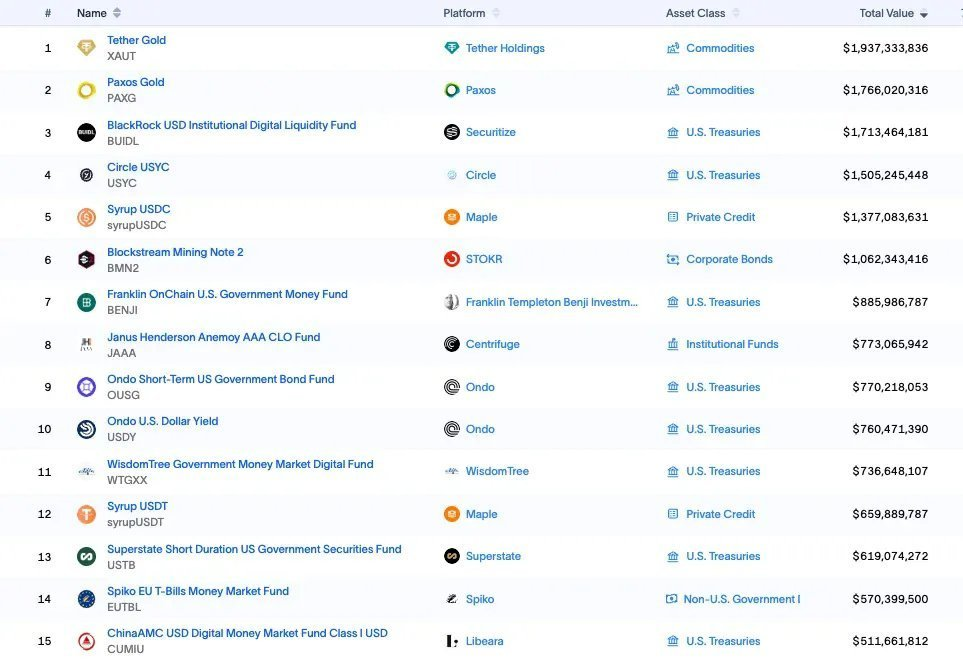Viewport: 963px width, 661px height.
Task: Open WisdomTree Government Money Market Digital Fund
Action: pyautogui.click(x=240, y=464)
